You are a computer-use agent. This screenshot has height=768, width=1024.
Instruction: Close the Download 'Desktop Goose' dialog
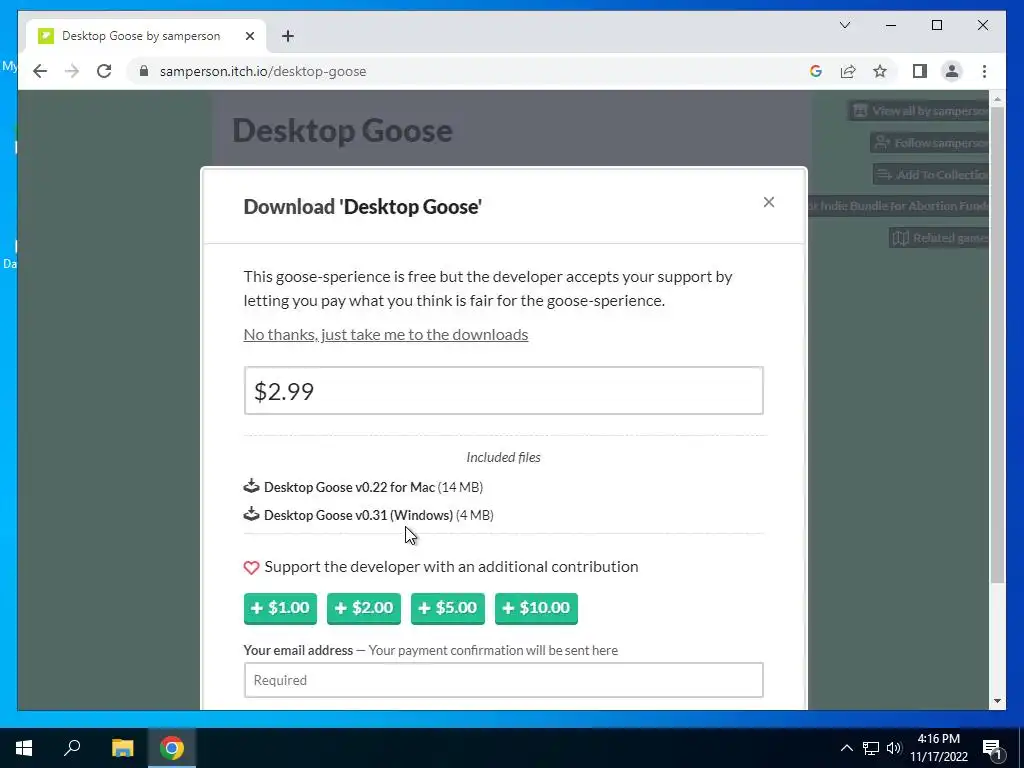pyautogui.click(x=769, y=202)
